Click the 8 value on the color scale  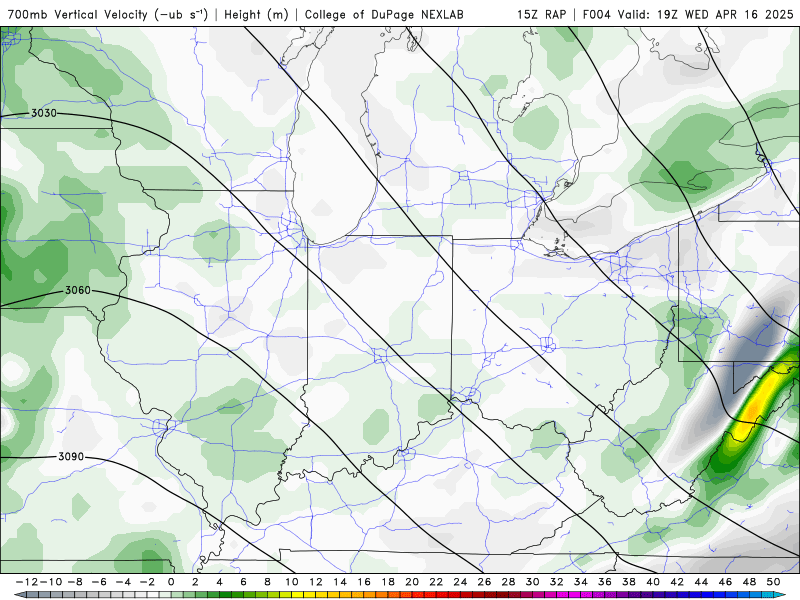point(267,582)
